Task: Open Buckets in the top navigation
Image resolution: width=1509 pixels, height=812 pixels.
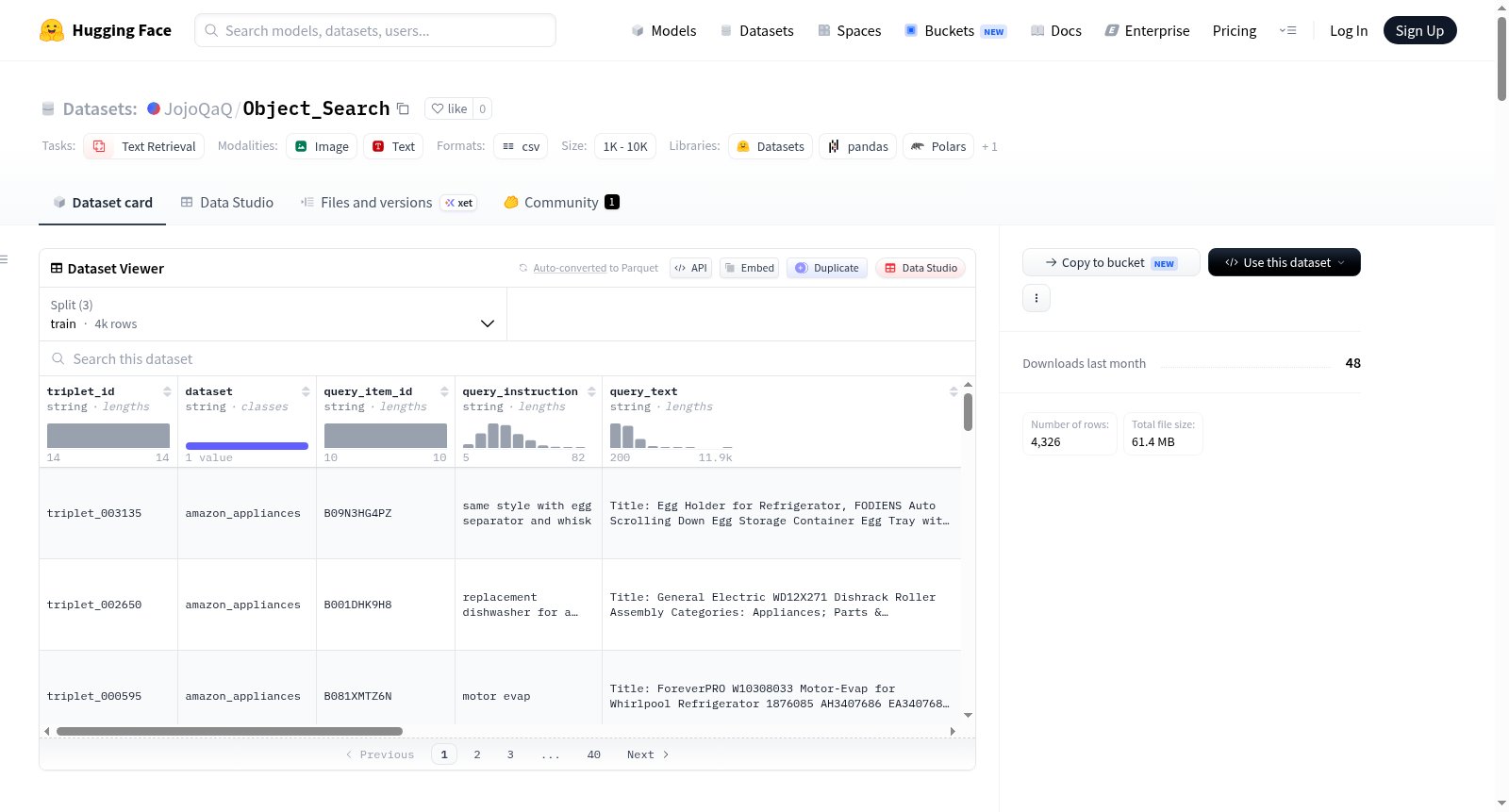Action: click(955, 31)
